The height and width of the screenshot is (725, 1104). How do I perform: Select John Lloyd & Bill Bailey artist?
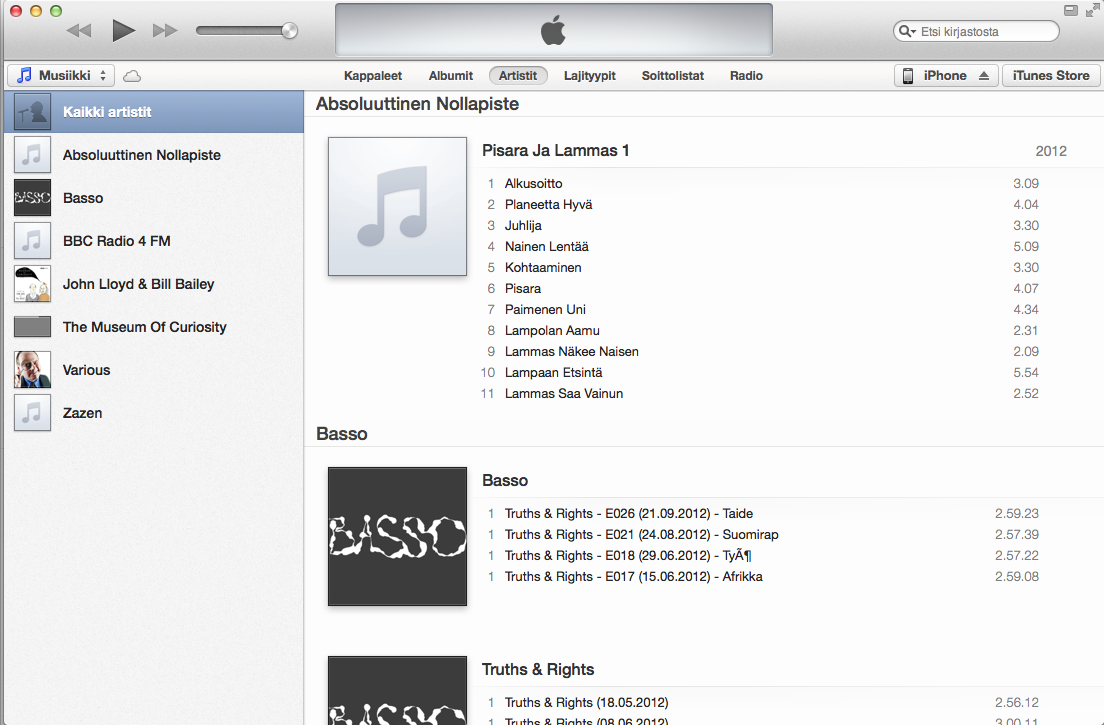[x=154, y=284]
